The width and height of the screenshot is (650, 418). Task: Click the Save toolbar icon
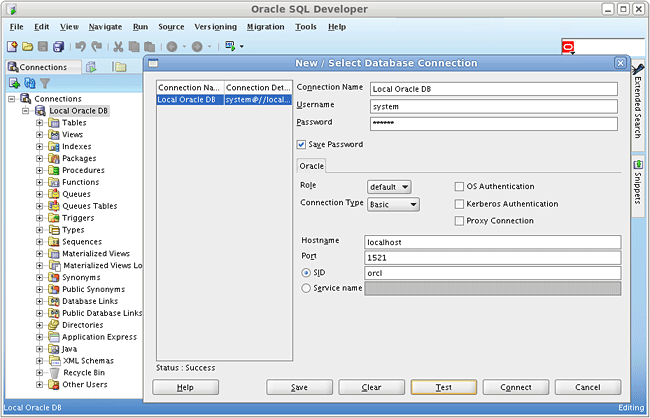pos(43,46)
